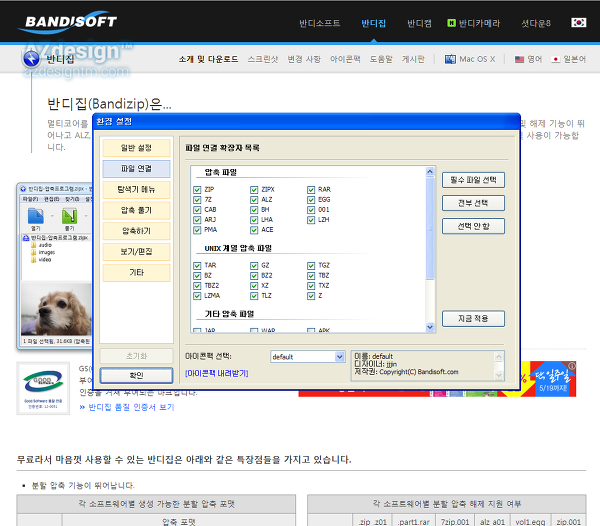
Task: Select the video folder icon
Action: point(34,260)
